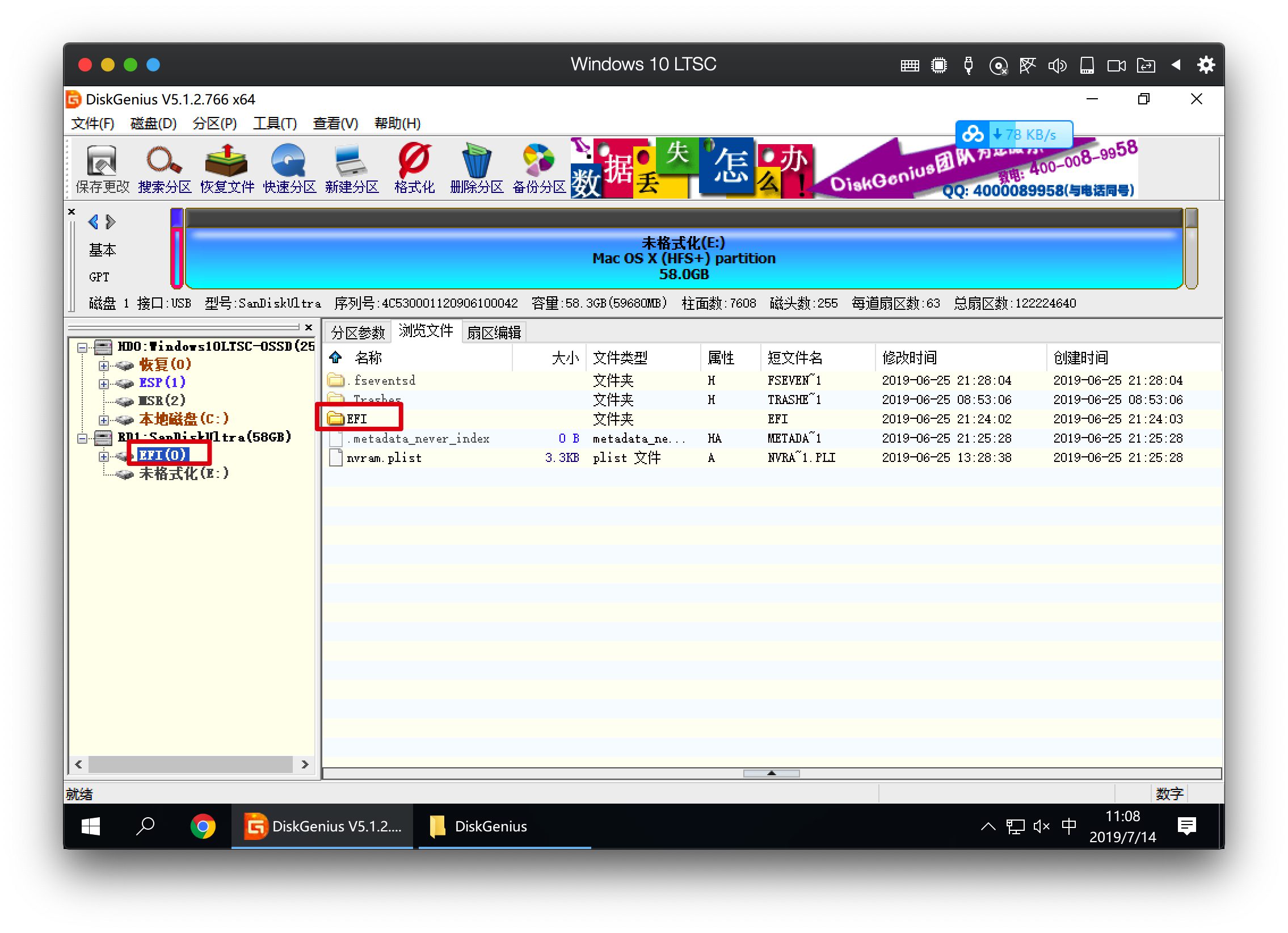This screenshot has height=933, width=1288.
Task: Open the Windows Start menu
Action: pyautogui.click(x=91, y=826)
